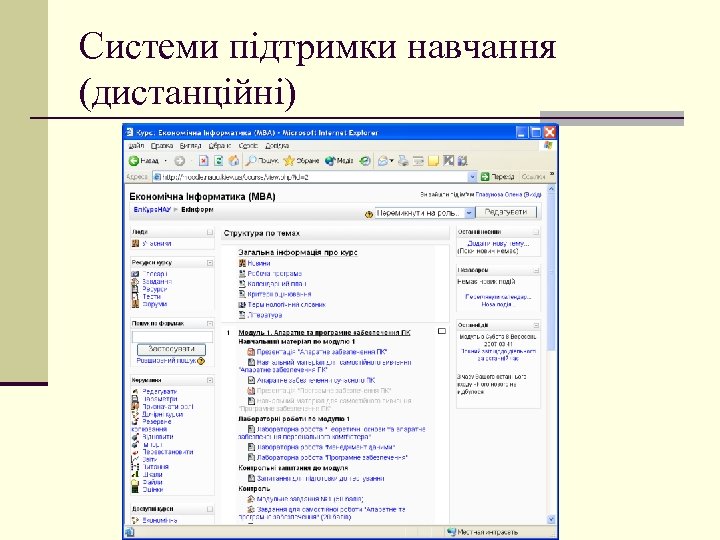Screen dimensions: 720x540
Task: Expand the address bar dropdown arrow
Action: 472,177
